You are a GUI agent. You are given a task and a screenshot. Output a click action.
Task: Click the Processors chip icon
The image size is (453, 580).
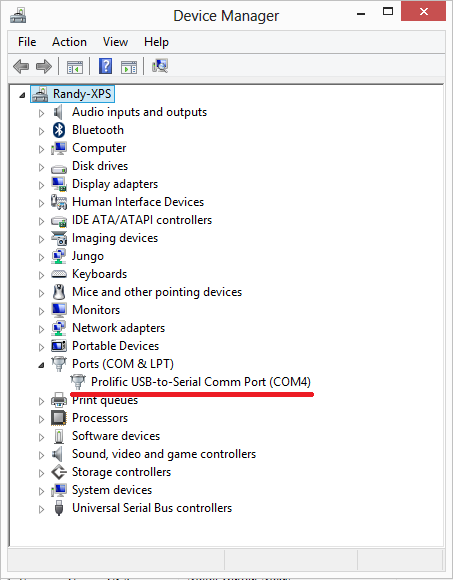click(x=59, y=418)
